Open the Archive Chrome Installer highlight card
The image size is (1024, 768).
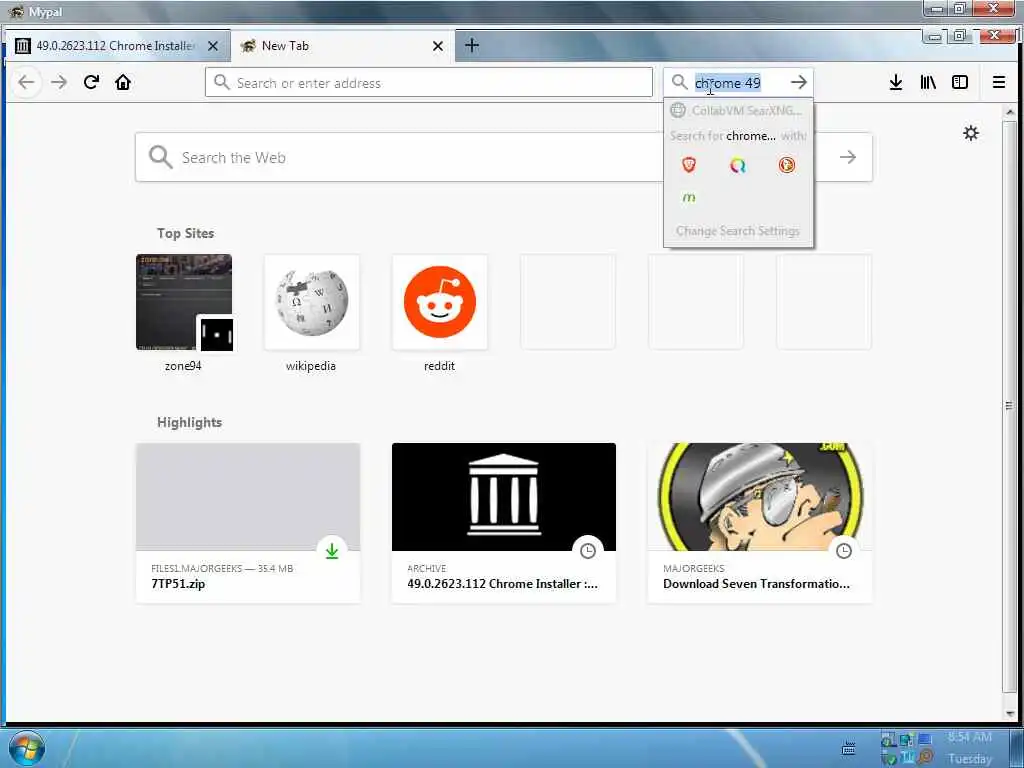point(504,523)
